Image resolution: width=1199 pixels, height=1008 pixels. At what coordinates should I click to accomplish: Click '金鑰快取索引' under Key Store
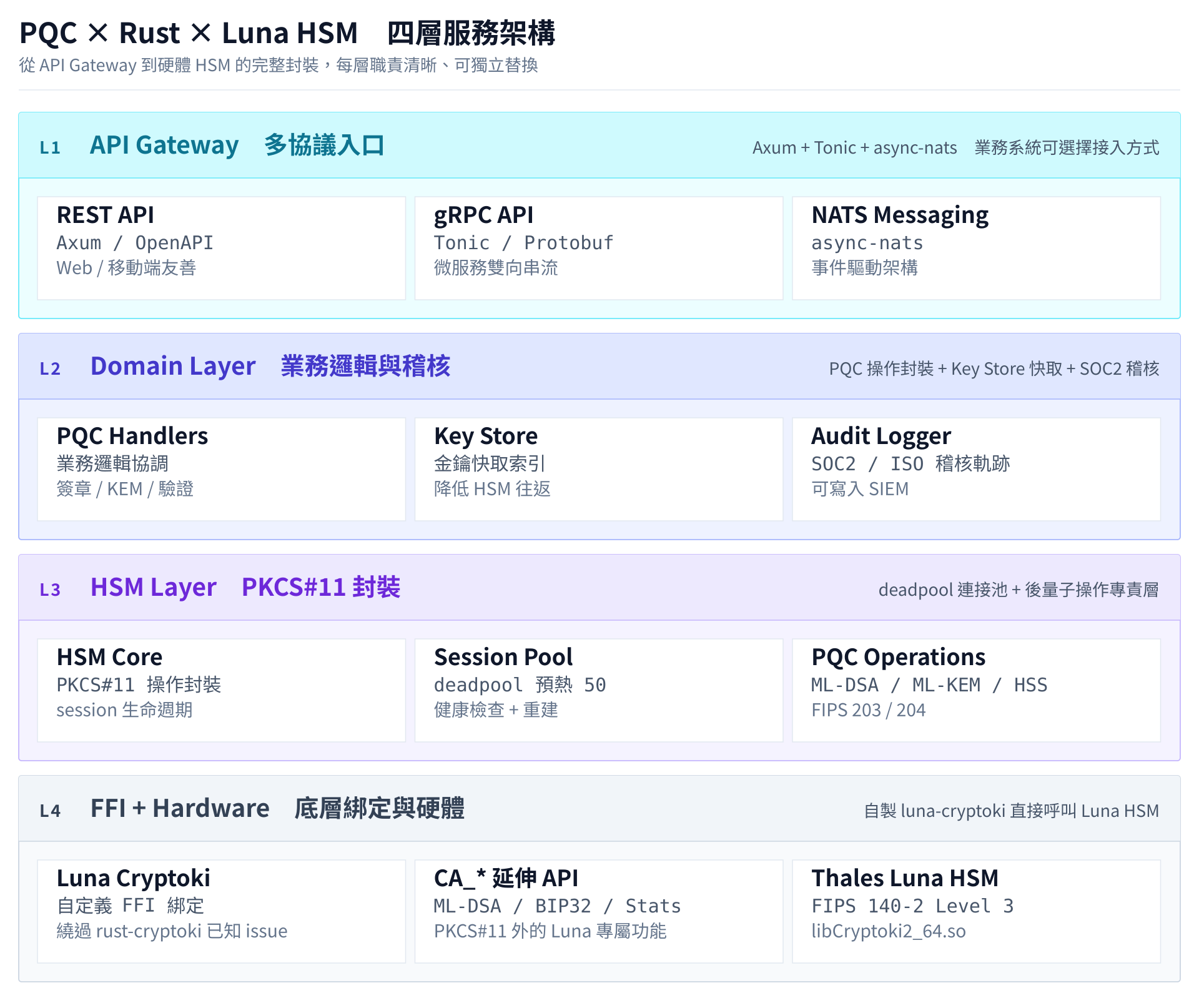pyautogui.click(x=490, y=464)
